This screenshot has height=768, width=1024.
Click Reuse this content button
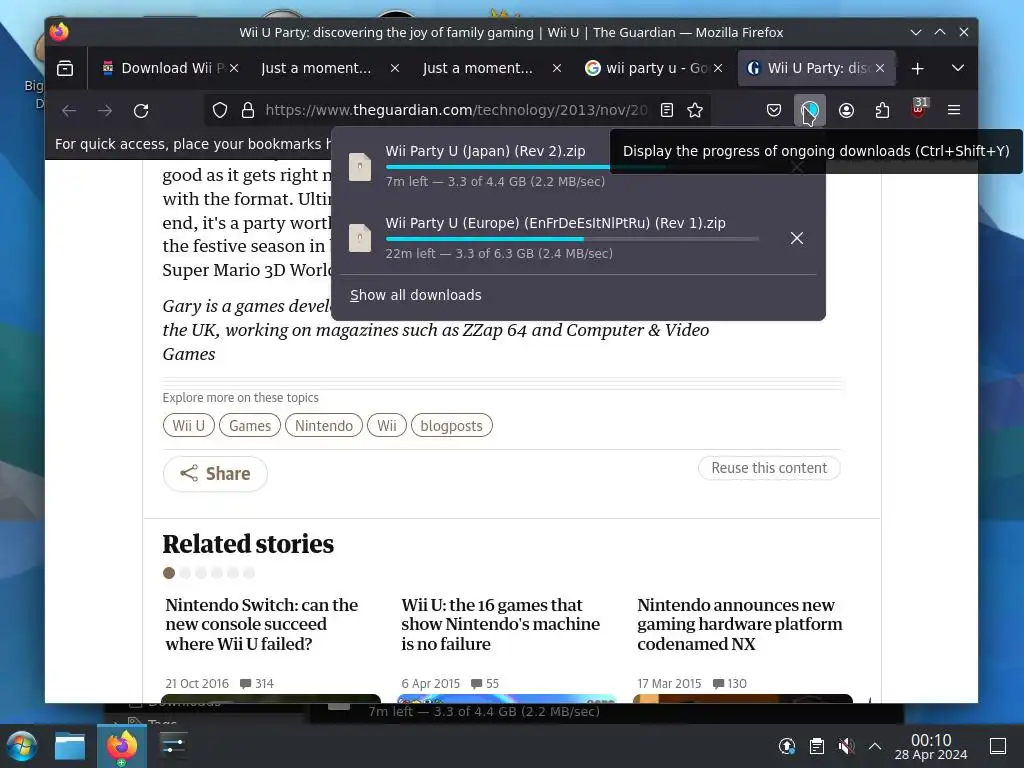click(769, 468)
